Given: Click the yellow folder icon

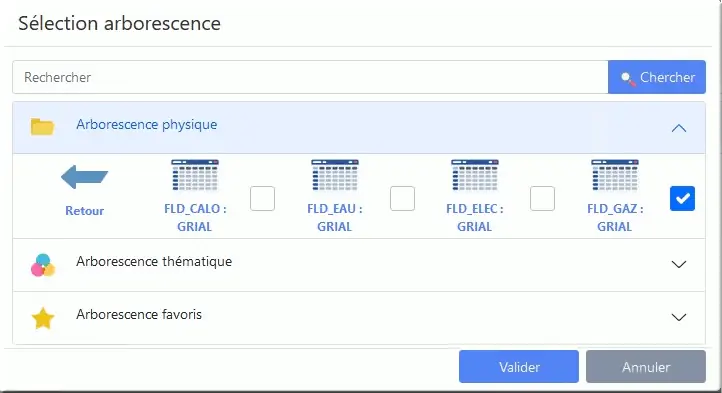Looking at the screenshot, I should [42, 127].
